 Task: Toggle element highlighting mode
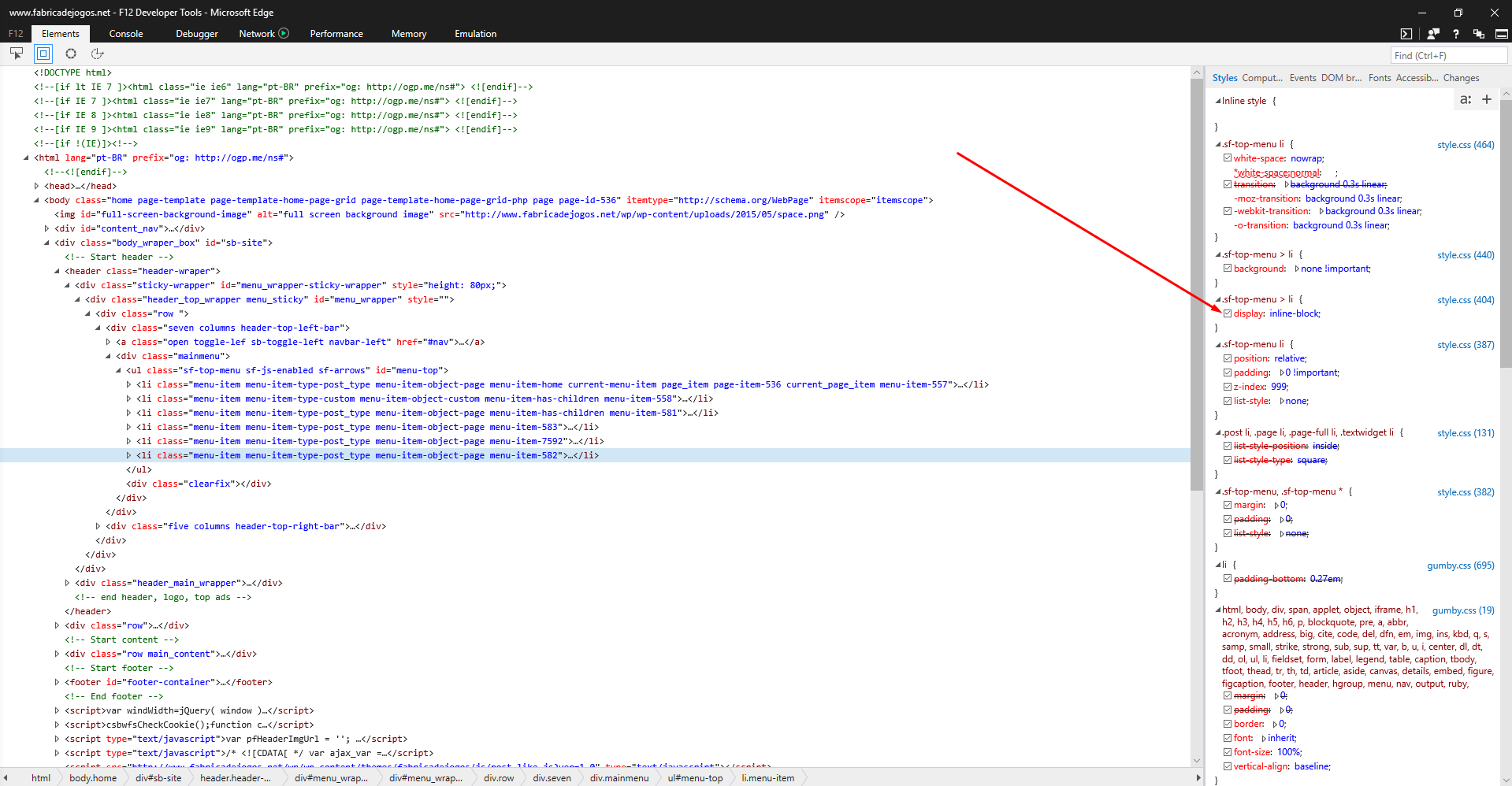(x=43, y=54)
